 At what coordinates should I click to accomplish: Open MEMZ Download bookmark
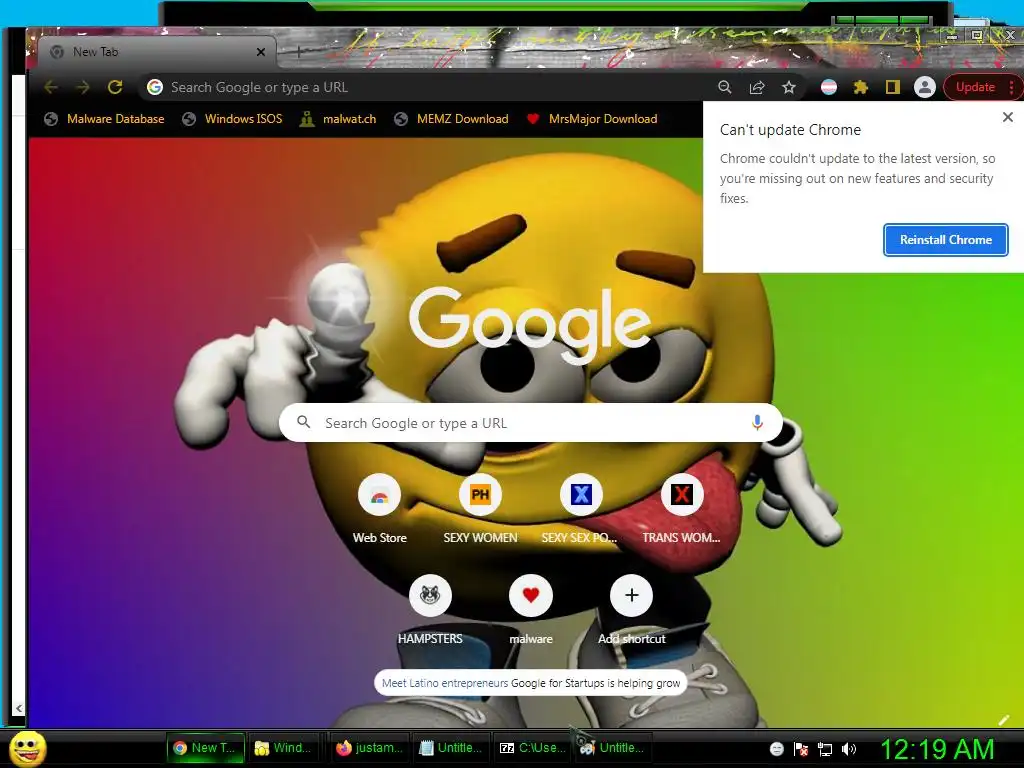pos(451,119)
